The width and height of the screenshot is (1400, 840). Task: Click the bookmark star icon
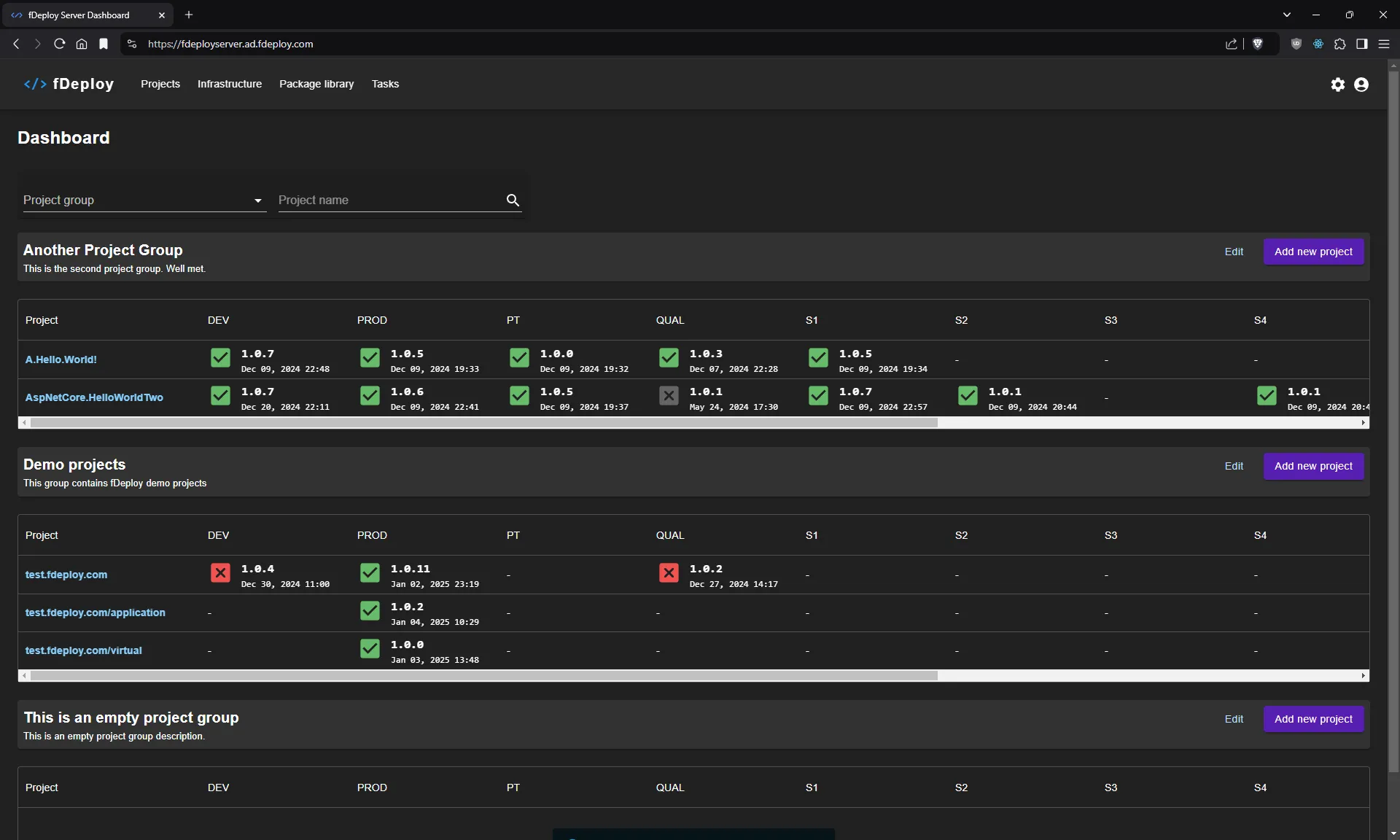104,44
